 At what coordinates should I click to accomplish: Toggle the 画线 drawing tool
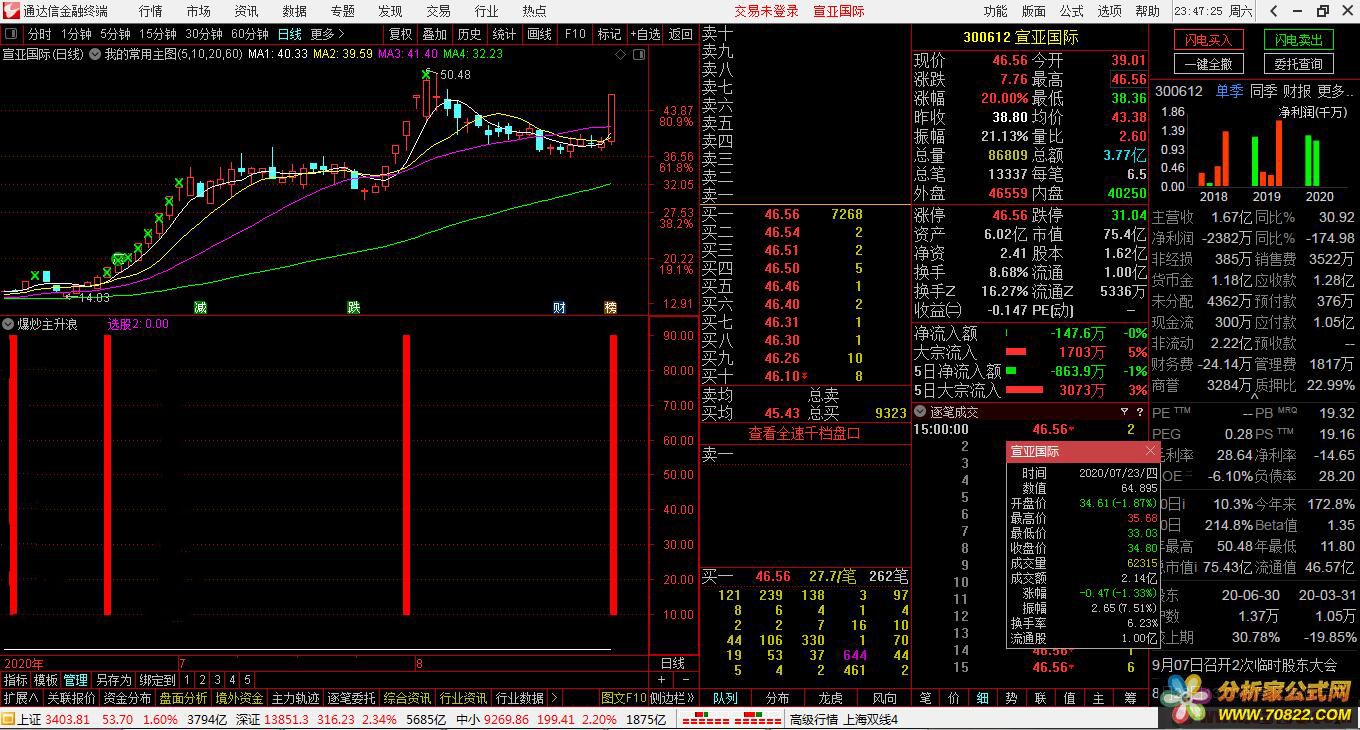coord(539,33)
